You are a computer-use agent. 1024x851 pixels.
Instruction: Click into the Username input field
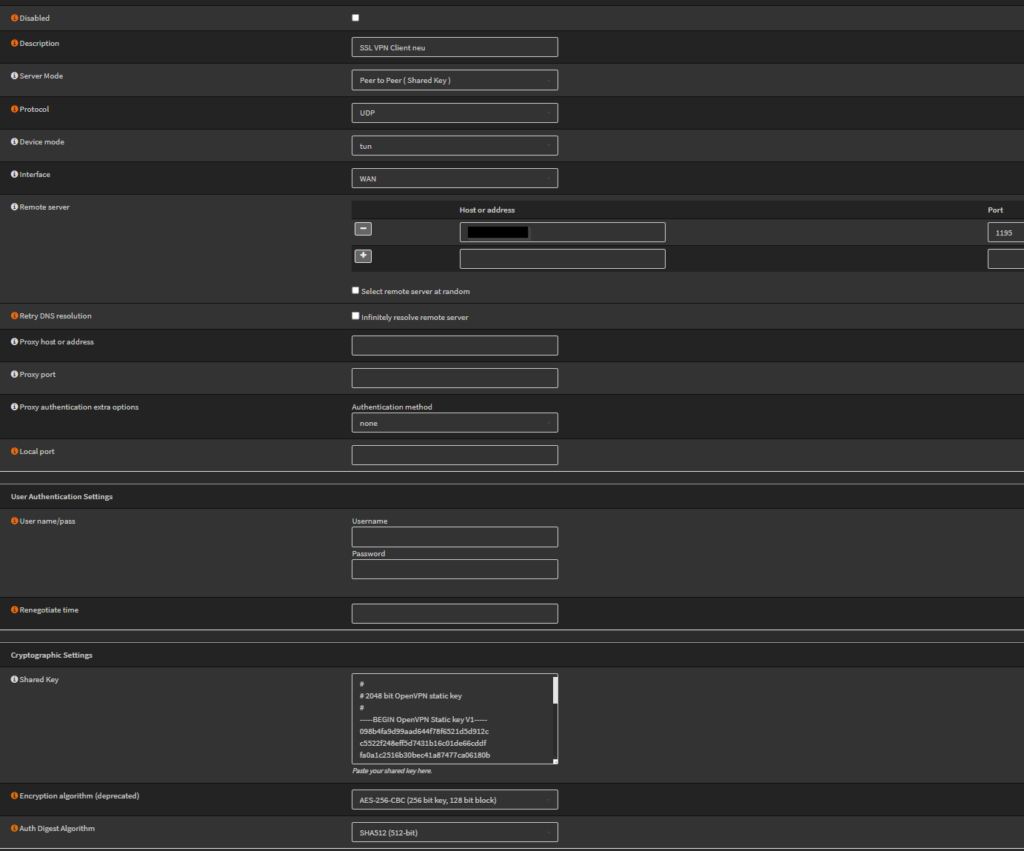click(454, 537)
